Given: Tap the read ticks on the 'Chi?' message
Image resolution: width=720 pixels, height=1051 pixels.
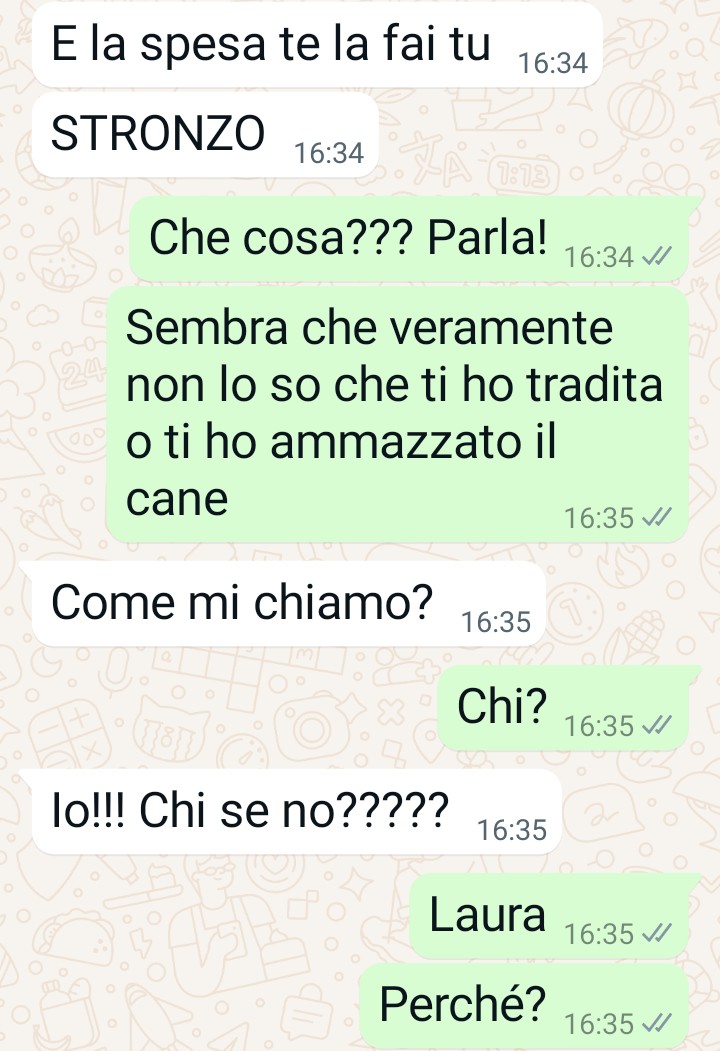Looking at the screenshot, I should click(x=656, y=725).
